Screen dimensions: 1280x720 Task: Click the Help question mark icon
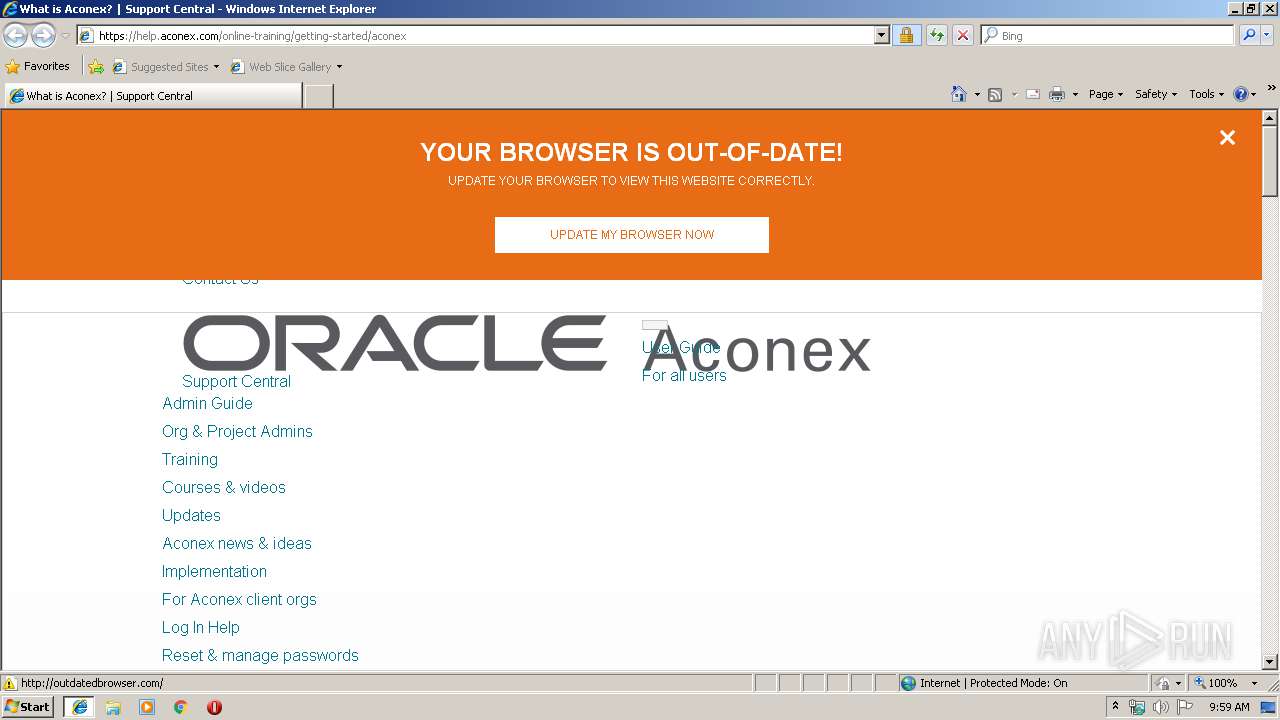1241,94
